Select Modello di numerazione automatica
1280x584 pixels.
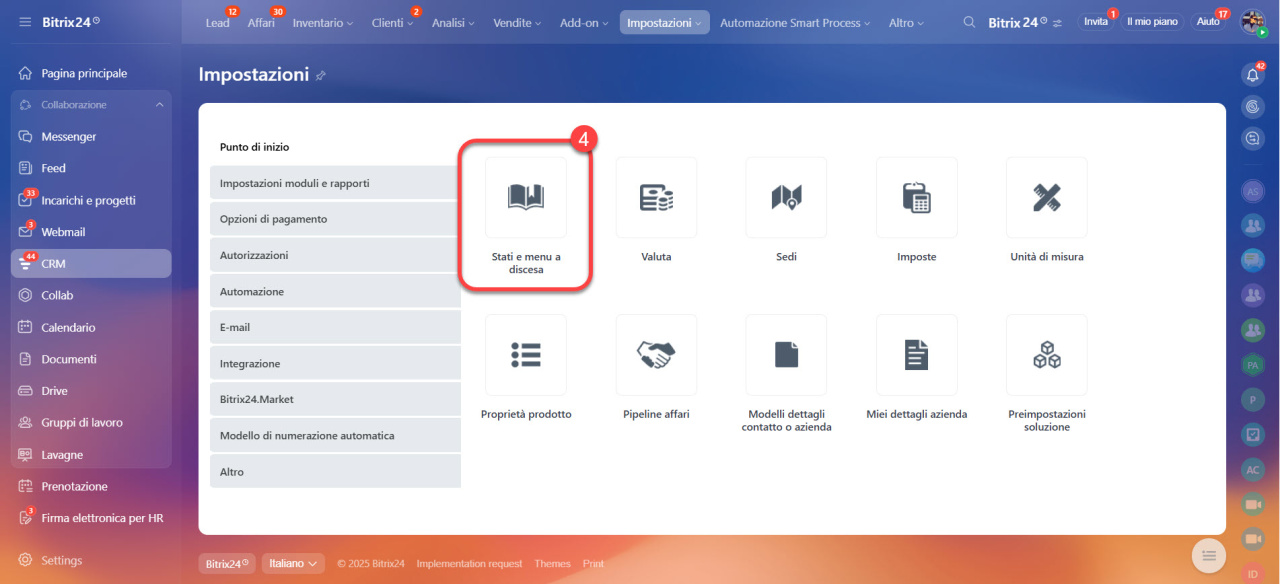point(335,435)
